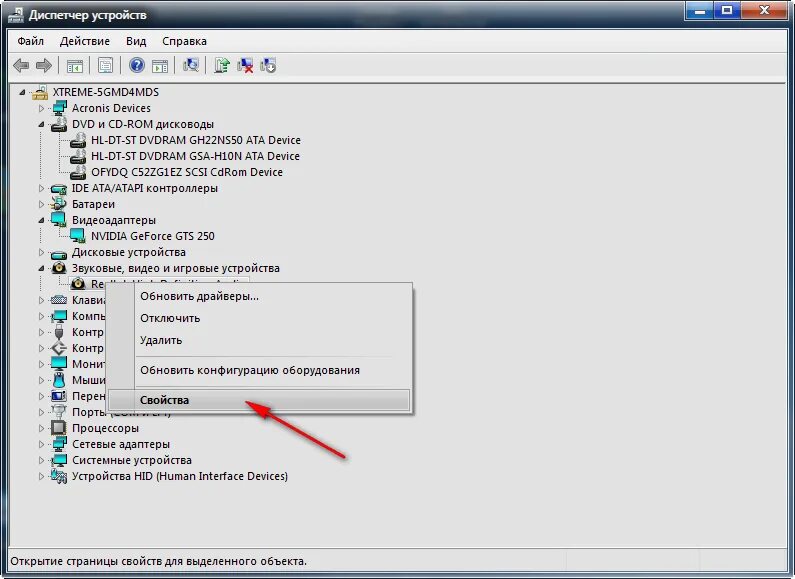
Task: Click the NVIDIA GeForce GTS 250 display icon
Action: pyautogui.click(x=78, y=236)
